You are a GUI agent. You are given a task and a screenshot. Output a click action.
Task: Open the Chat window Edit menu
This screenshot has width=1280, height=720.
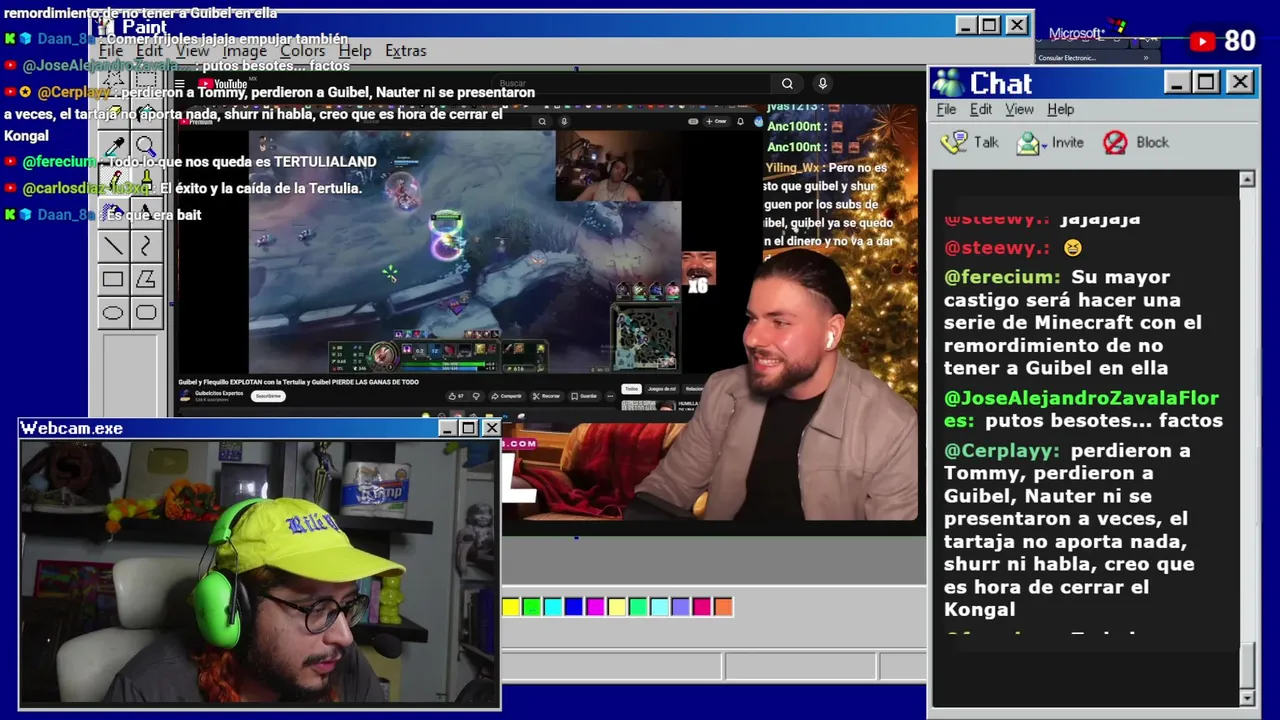[981, 109]
